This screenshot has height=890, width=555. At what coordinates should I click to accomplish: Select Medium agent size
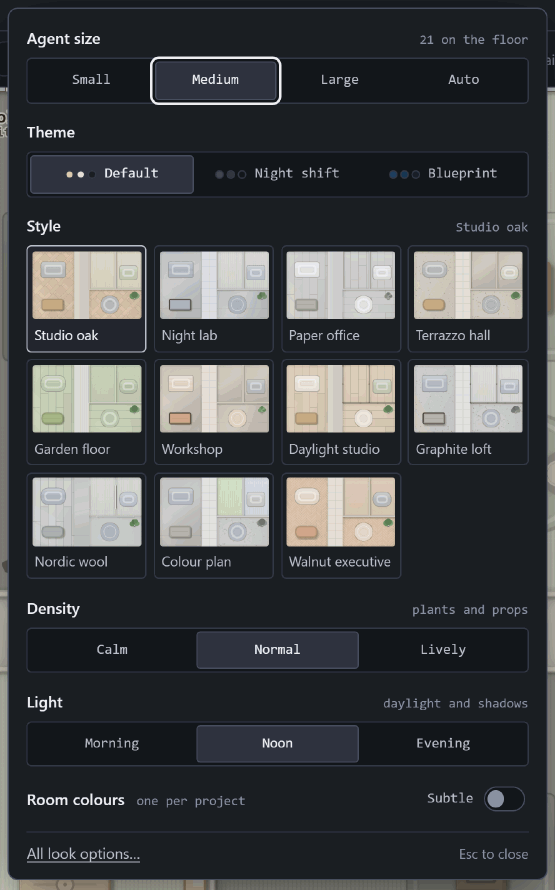(x=216, y=80)
